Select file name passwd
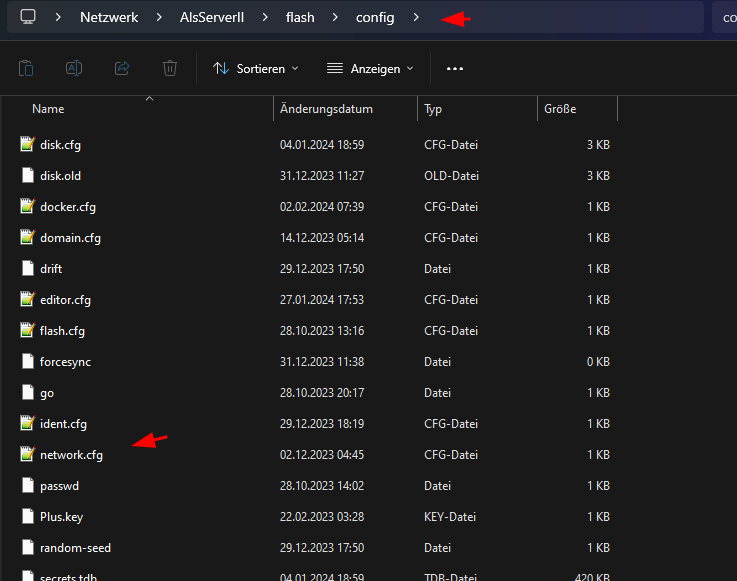This screenshot has height=581, width=737. click(59, 486)
